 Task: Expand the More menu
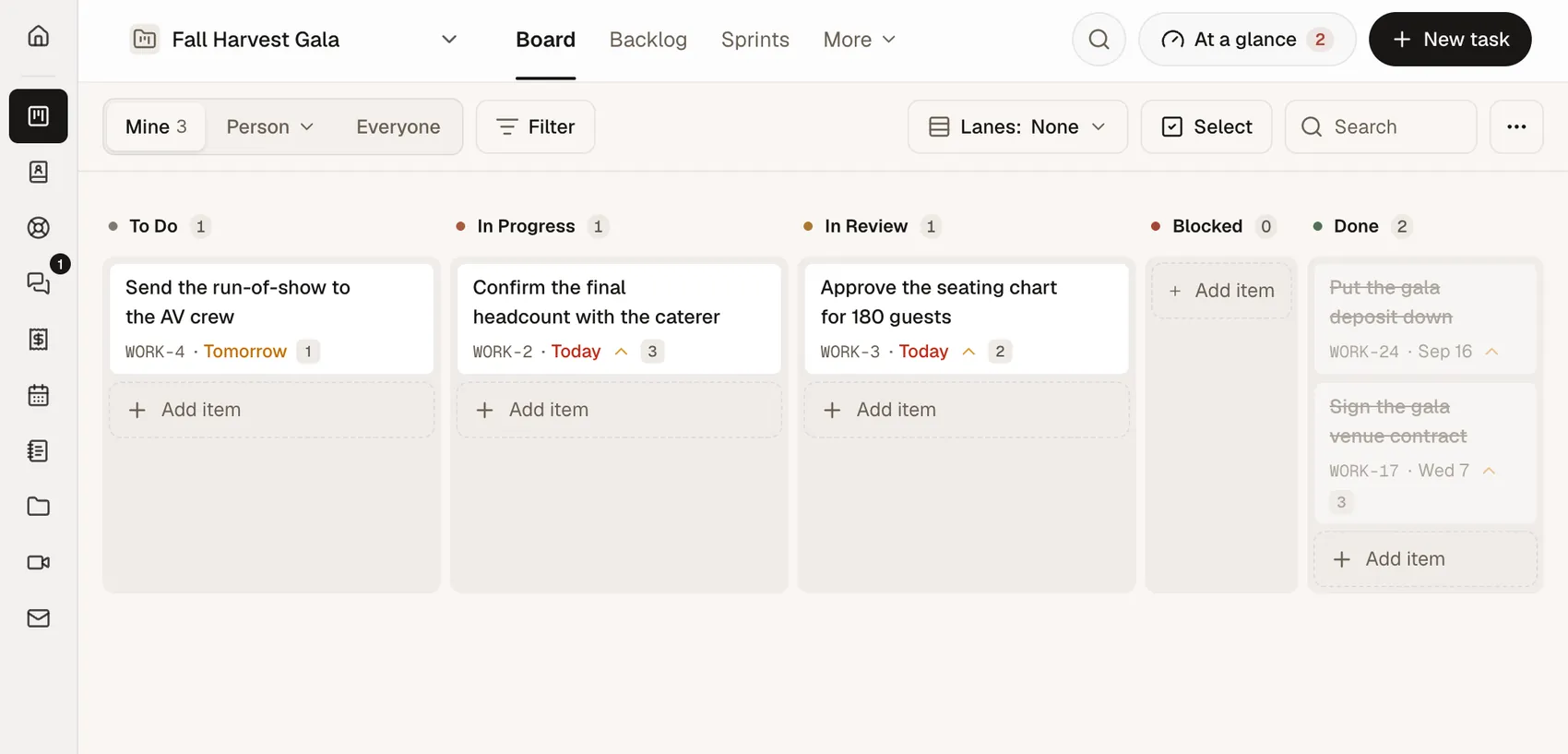coord(860,39)
